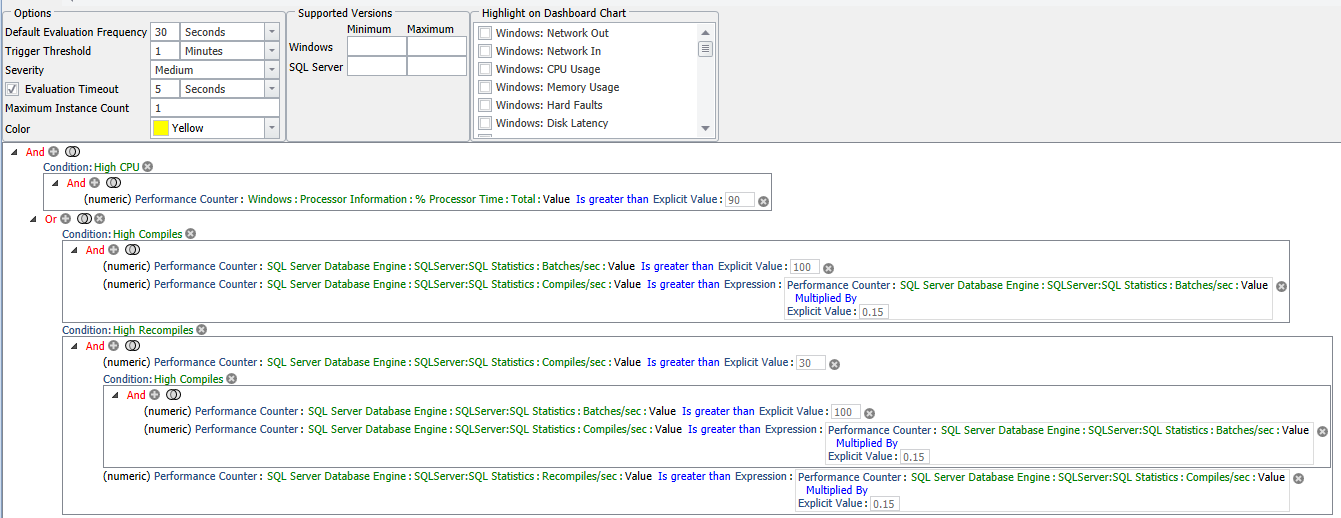Click the top-level red And operator
Screen dimensions: 1341x518
35,152
